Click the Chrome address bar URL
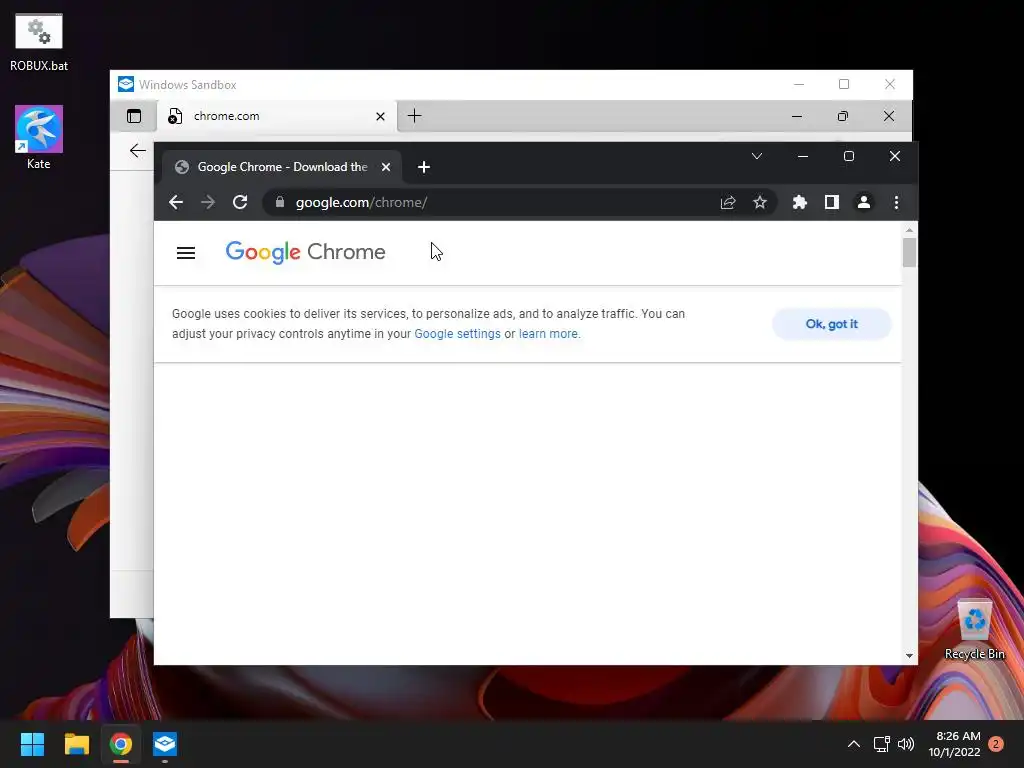 (x=361, y=202)
